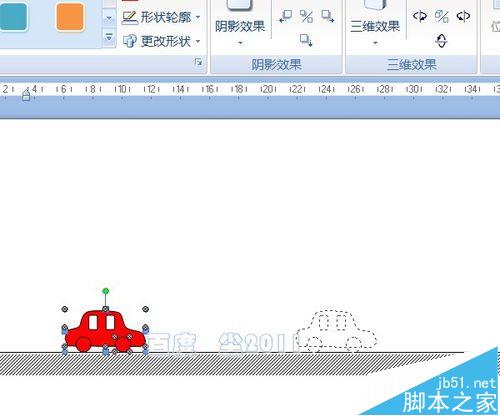500x417 pixels.
Task: Nudge shadow left icon
Action: click(285, 16)
